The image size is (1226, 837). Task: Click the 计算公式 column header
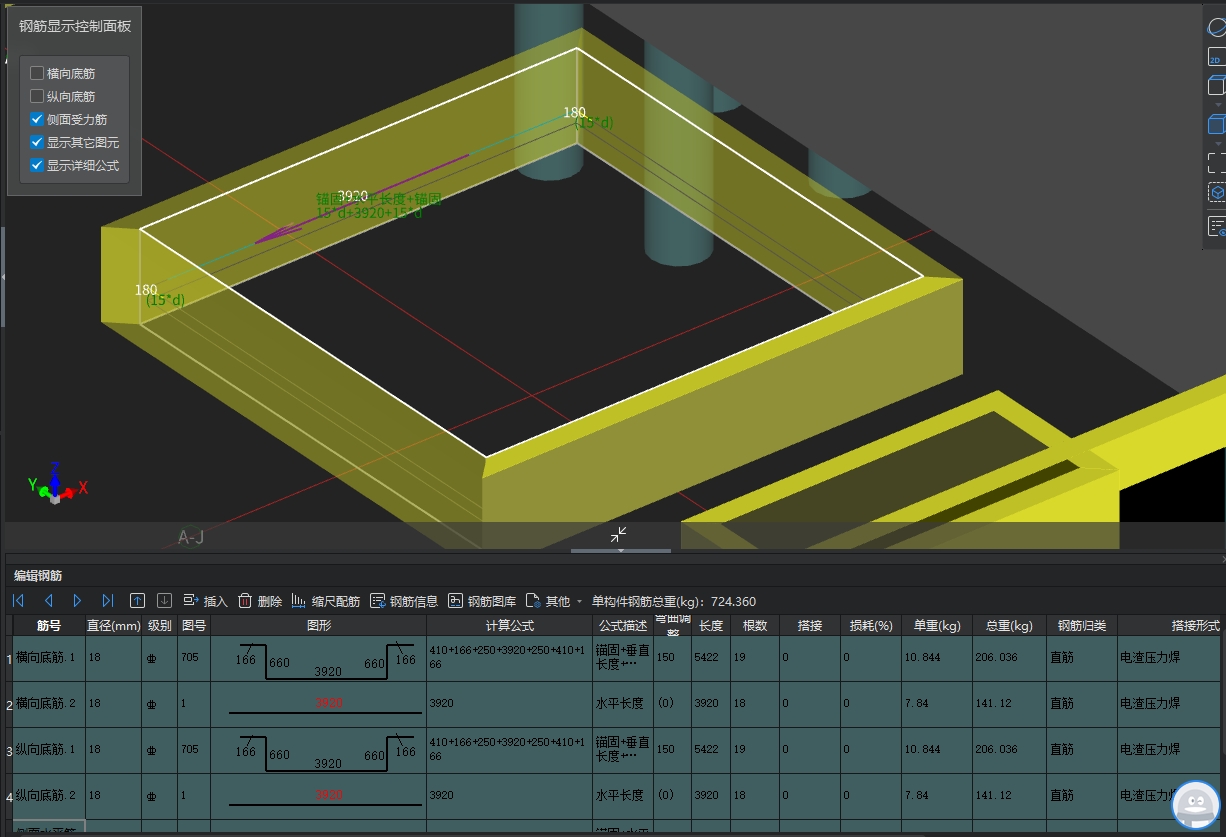click(509, 626)
